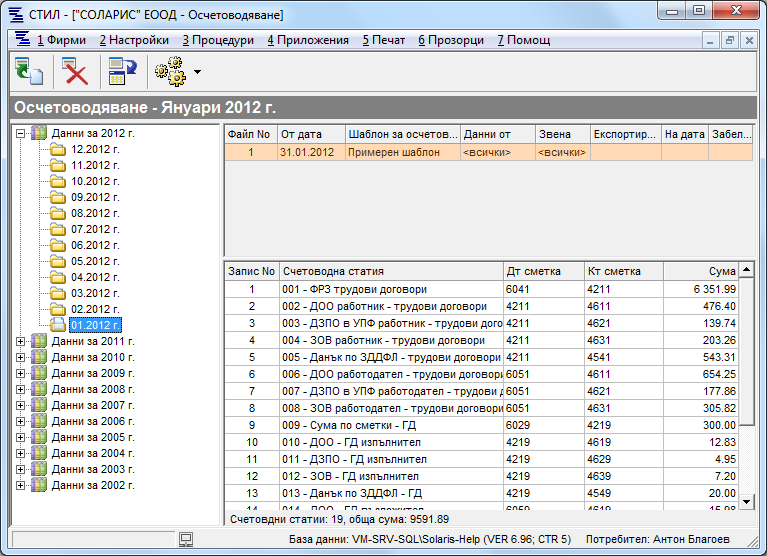
Task: Expand the Данни за 2011 г. tree node
Action: (20, 341)
